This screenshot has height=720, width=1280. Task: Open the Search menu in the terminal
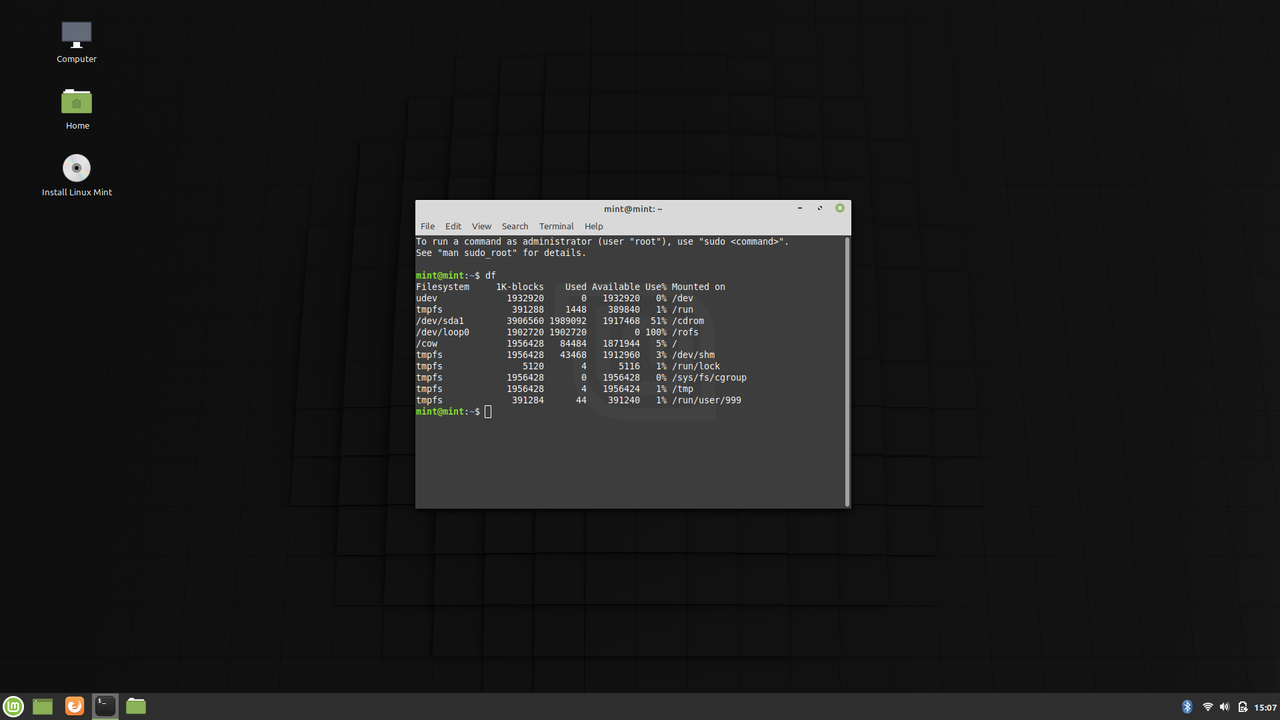(514, 226)
